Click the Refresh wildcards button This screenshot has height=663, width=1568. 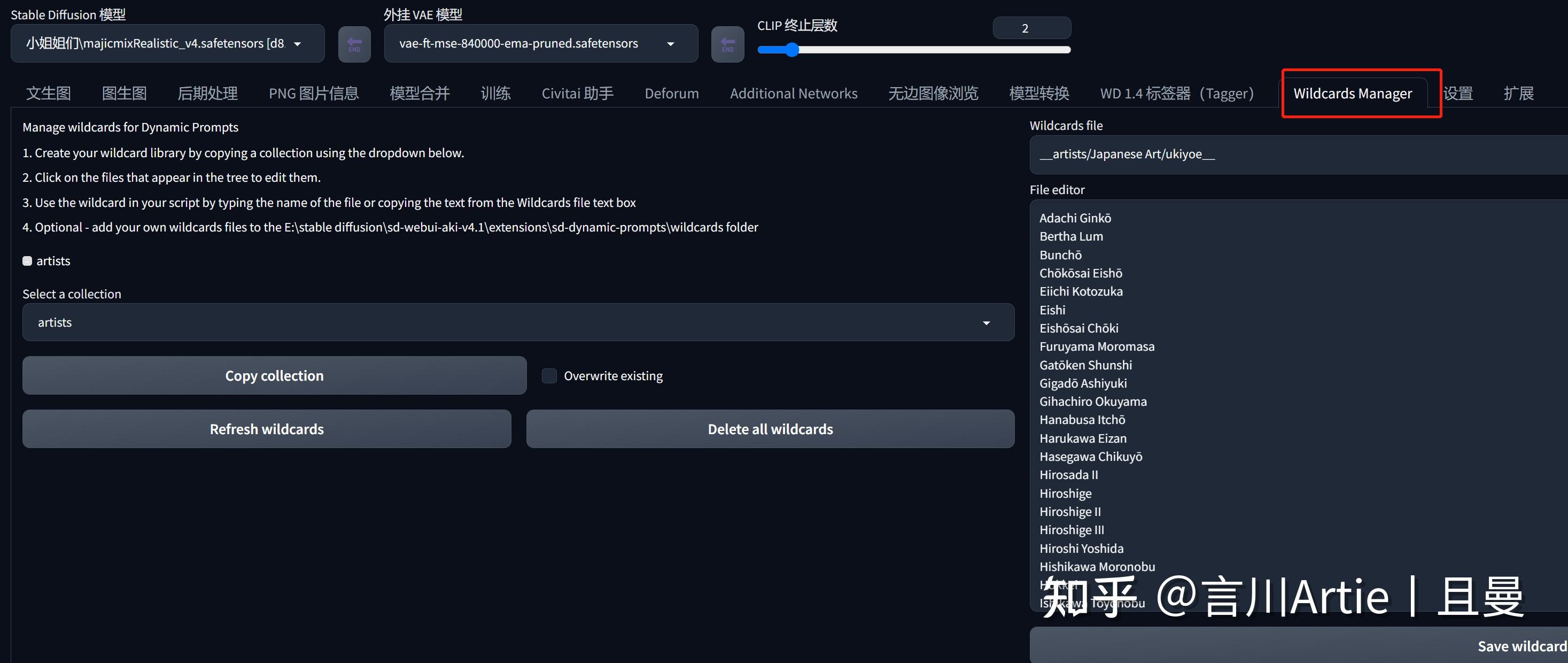pos(266,429)
